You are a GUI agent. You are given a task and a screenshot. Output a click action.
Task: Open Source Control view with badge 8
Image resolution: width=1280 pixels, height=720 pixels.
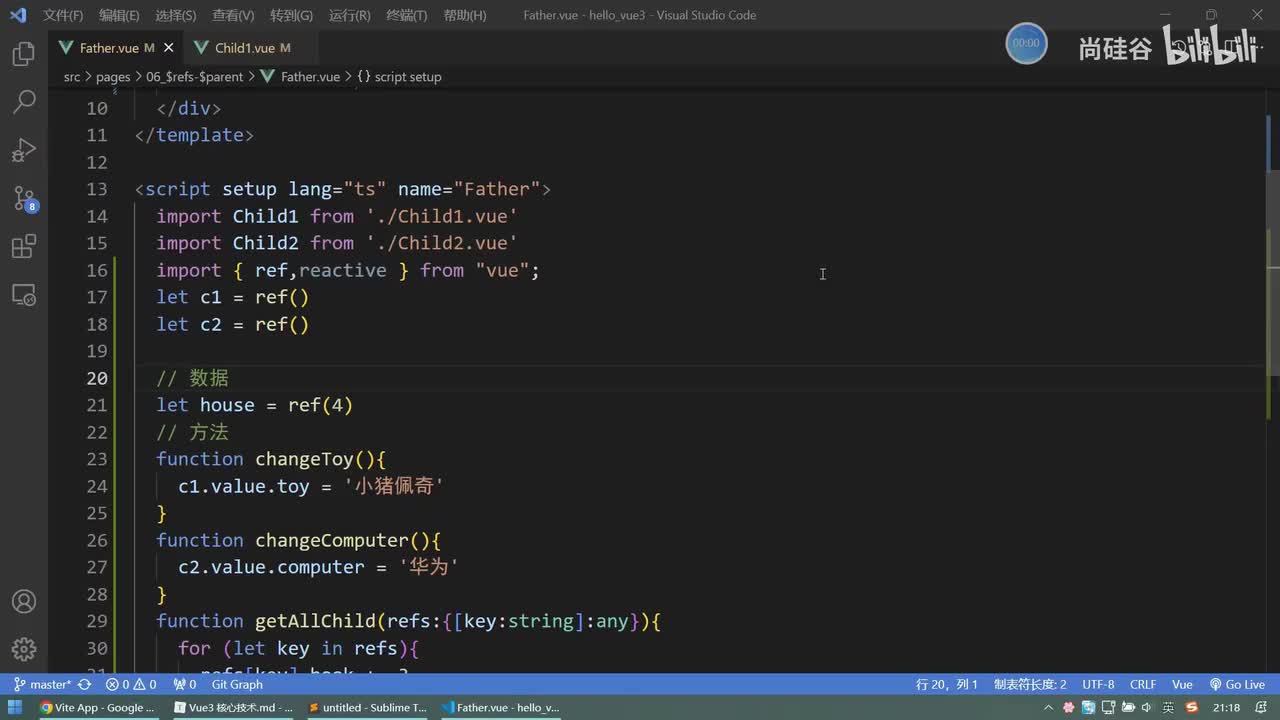point(24,198)
